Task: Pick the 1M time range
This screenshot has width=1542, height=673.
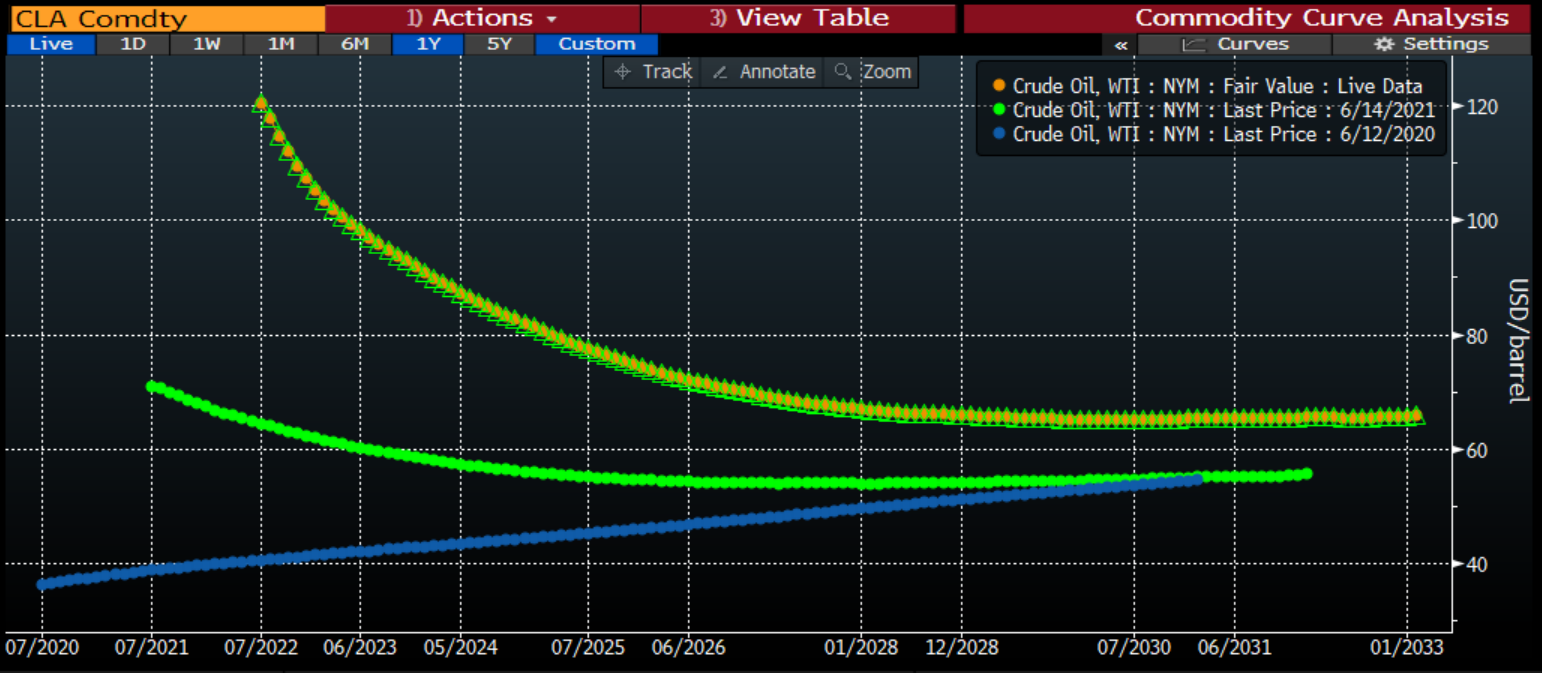Action: click(x=280, y=44)
